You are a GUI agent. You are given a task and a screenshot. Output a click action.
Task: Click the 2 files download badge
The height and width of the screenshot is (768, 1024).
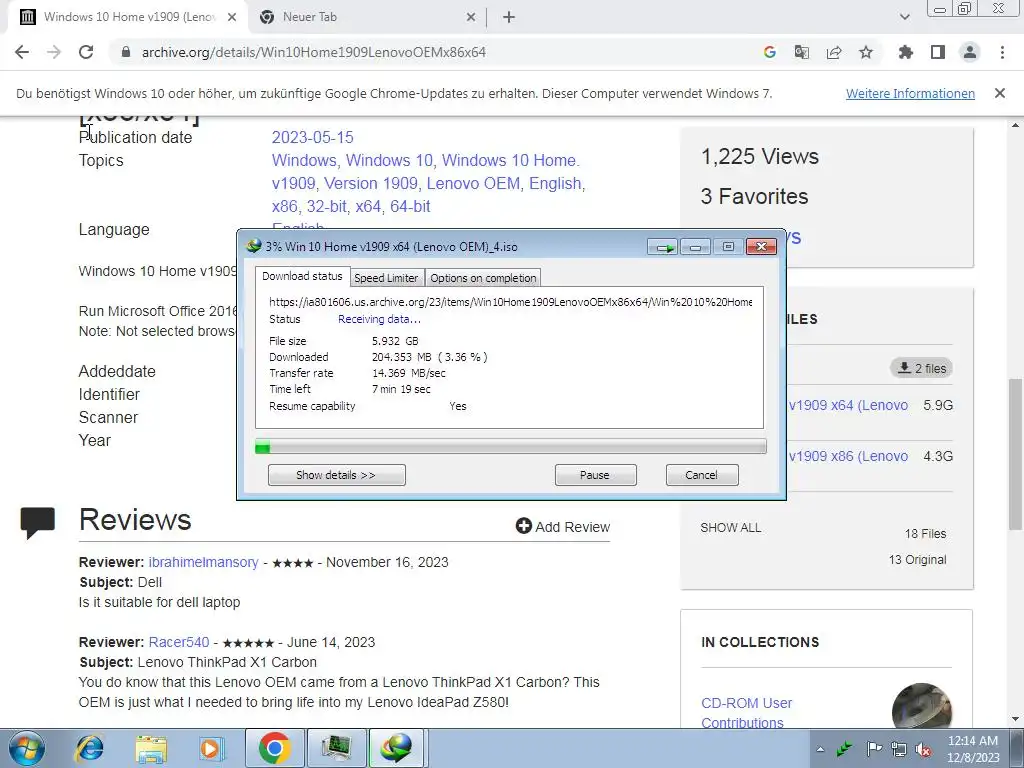point(921,368)
